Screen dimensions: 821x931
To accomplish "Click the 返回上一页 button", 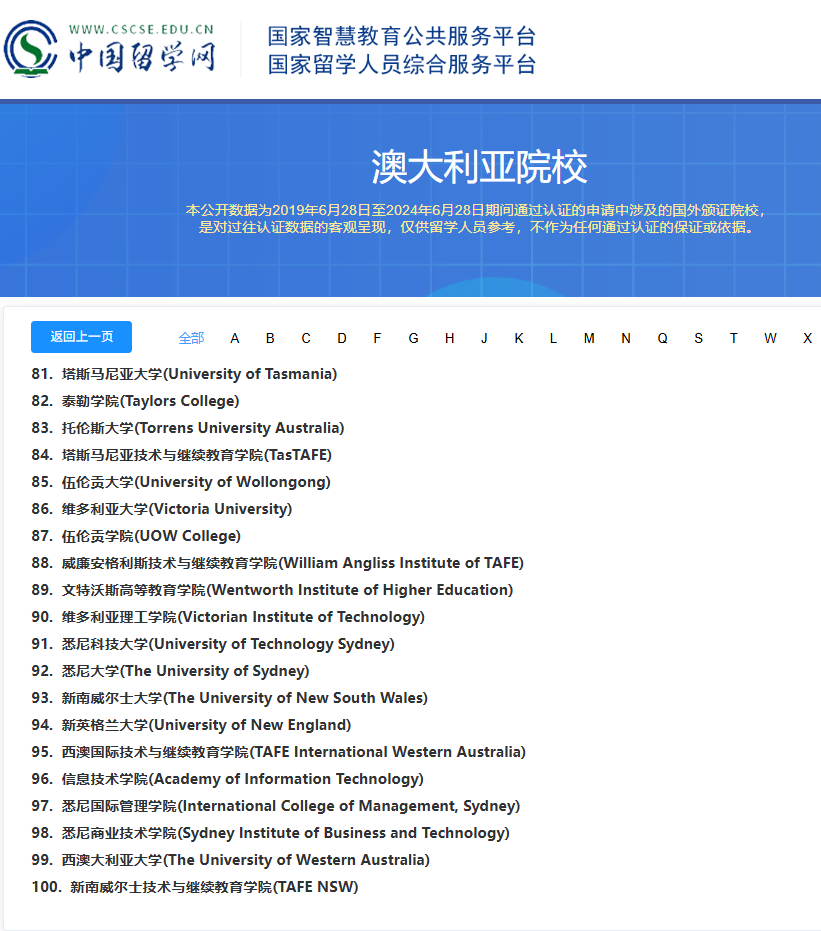I will pos(81,337).
